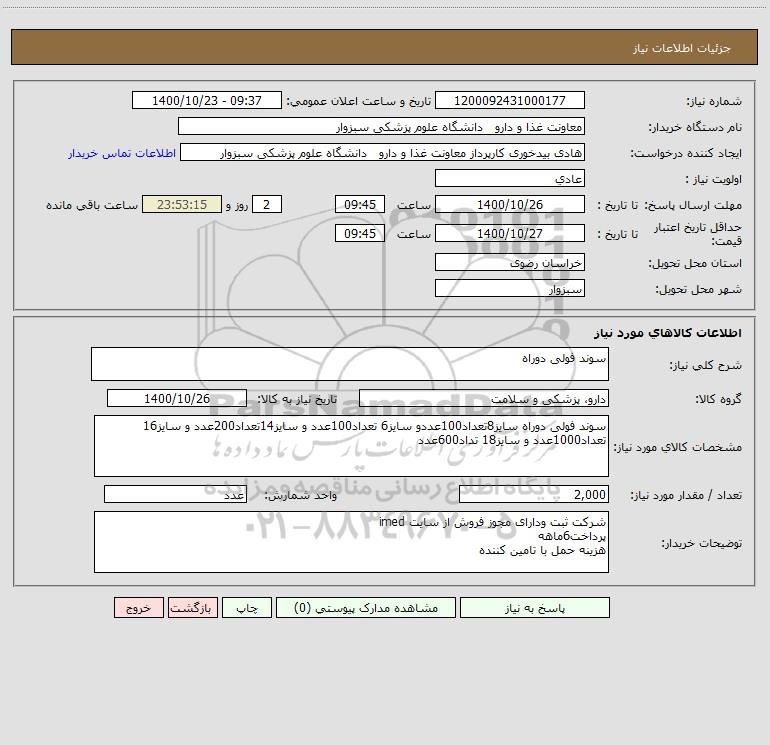Click quantity field showing 2,000
The height and width of the screenshot is (745, 770).
coord(534,495)
